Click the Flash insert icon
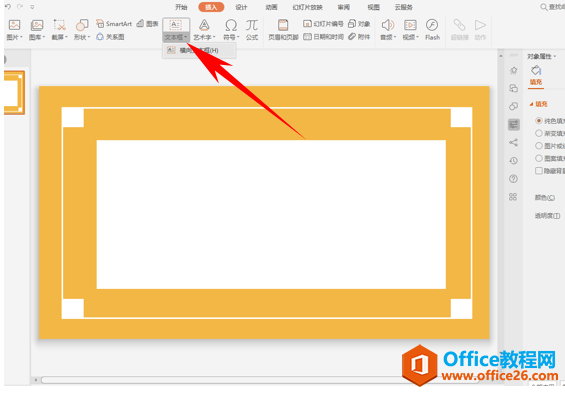Screen dimensions: 565x393 click(x=432, y=25)
